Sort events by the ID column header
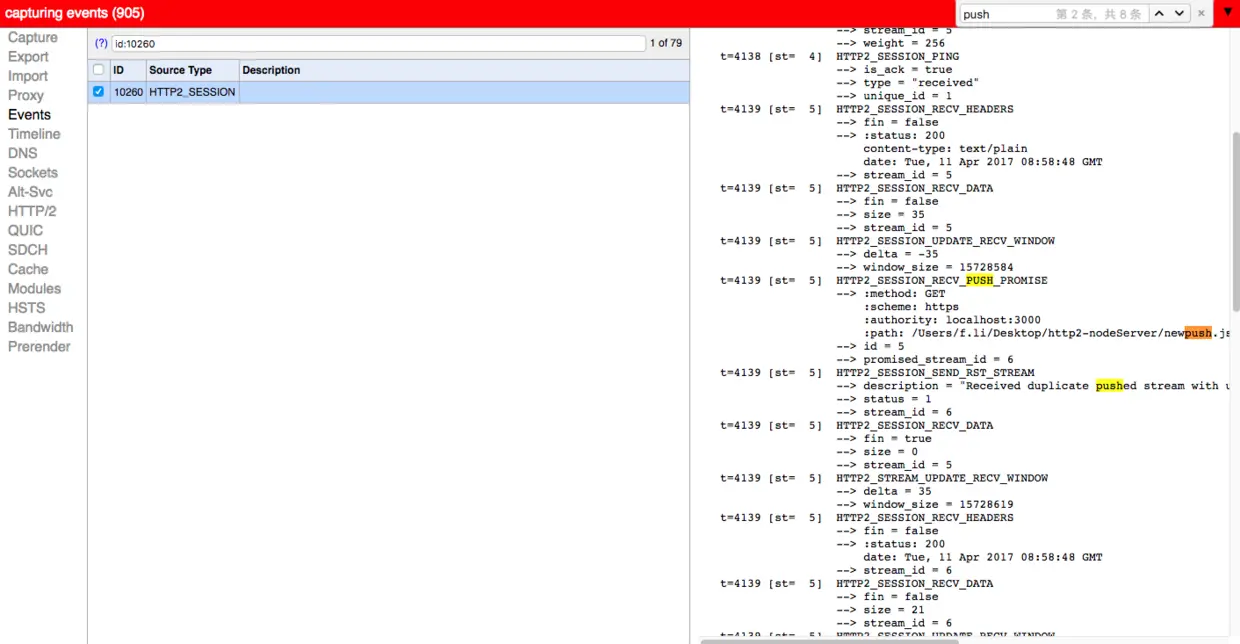Image resolution: width=1240 pixels, height=644 pixels. click(x=119, y=69)
